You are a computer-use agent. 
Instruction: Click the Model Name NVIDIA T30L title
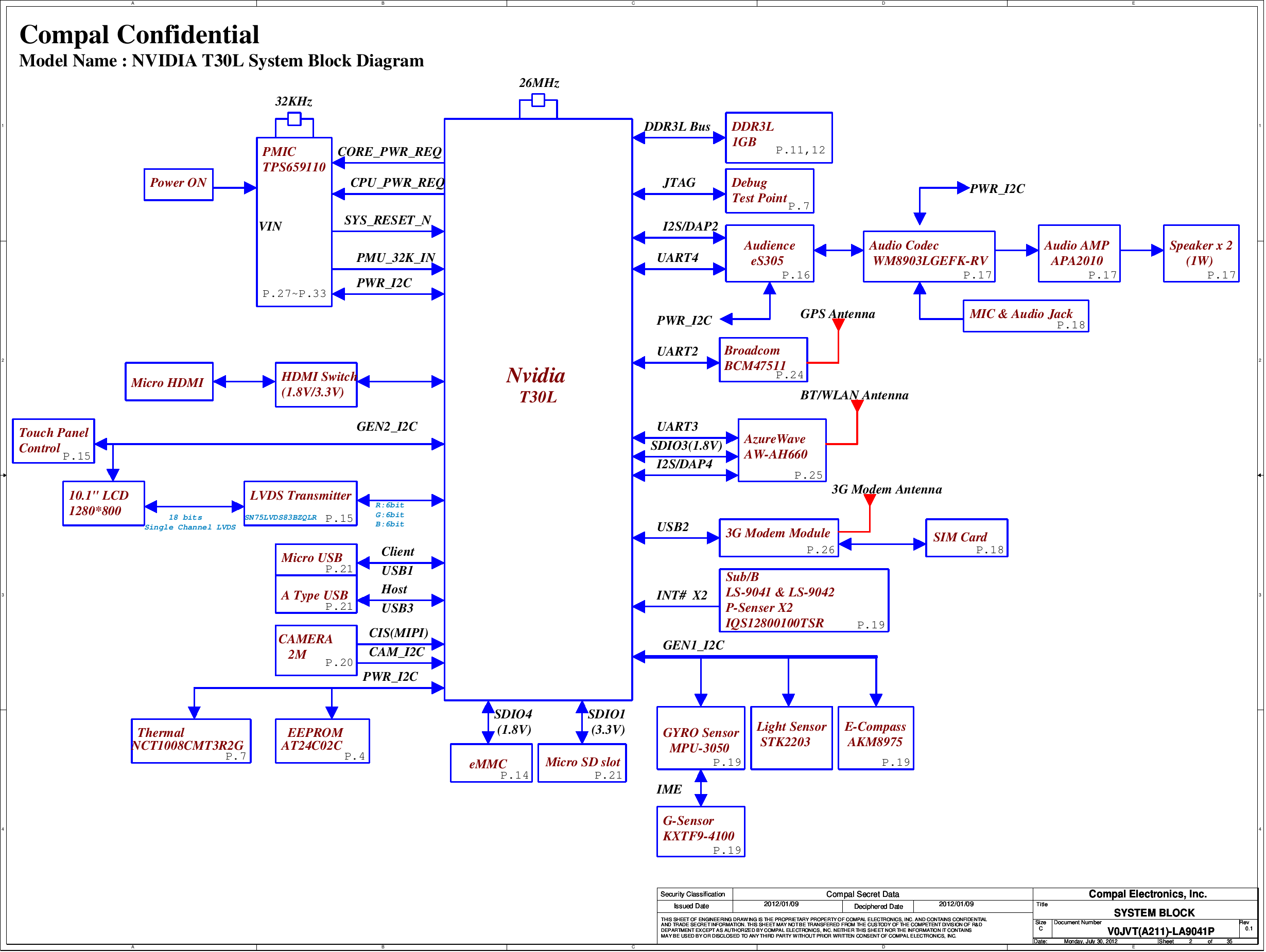(x=221, y=61)
